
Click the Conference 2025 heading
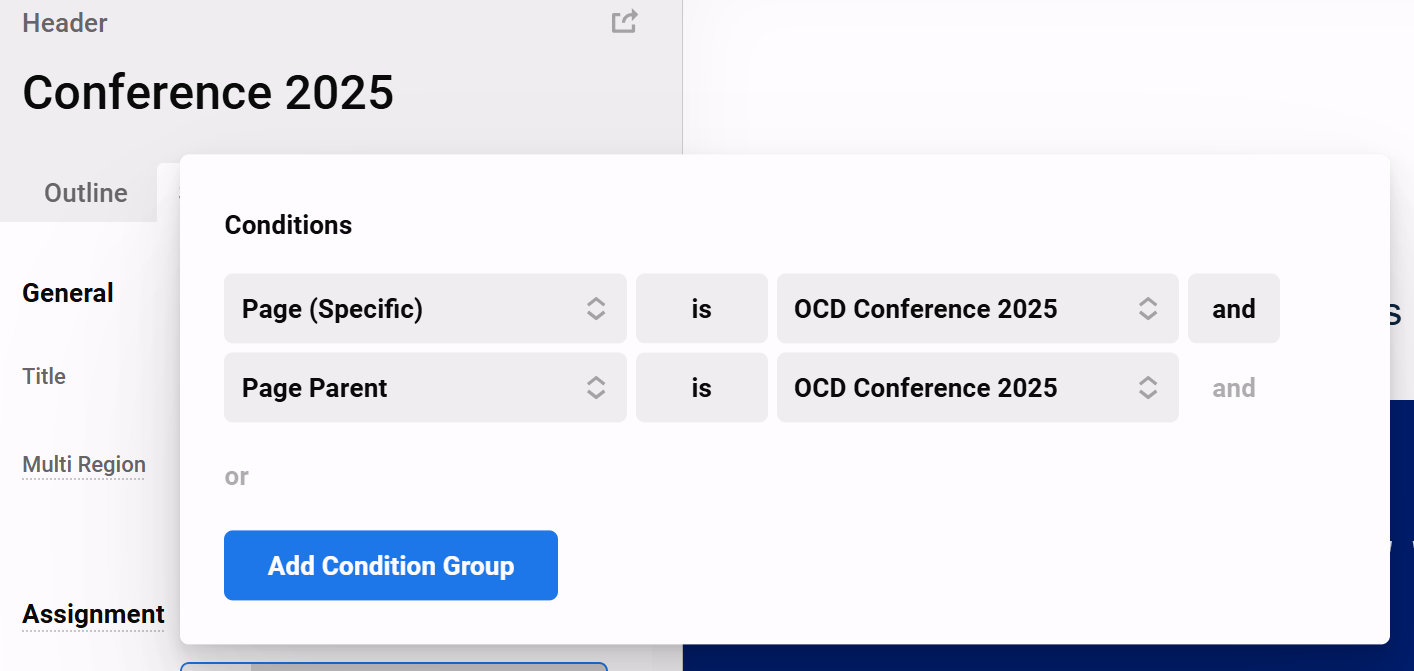point(208,92)
